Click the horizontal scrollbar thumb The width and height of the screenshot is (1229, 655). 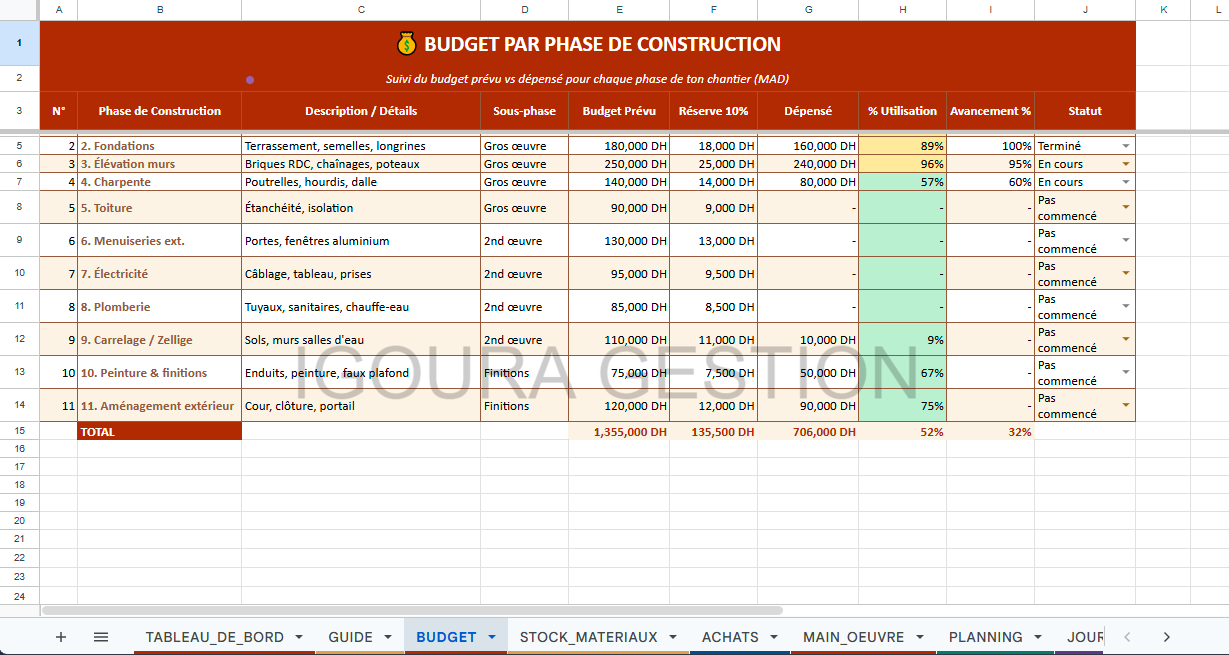(412, 610)
